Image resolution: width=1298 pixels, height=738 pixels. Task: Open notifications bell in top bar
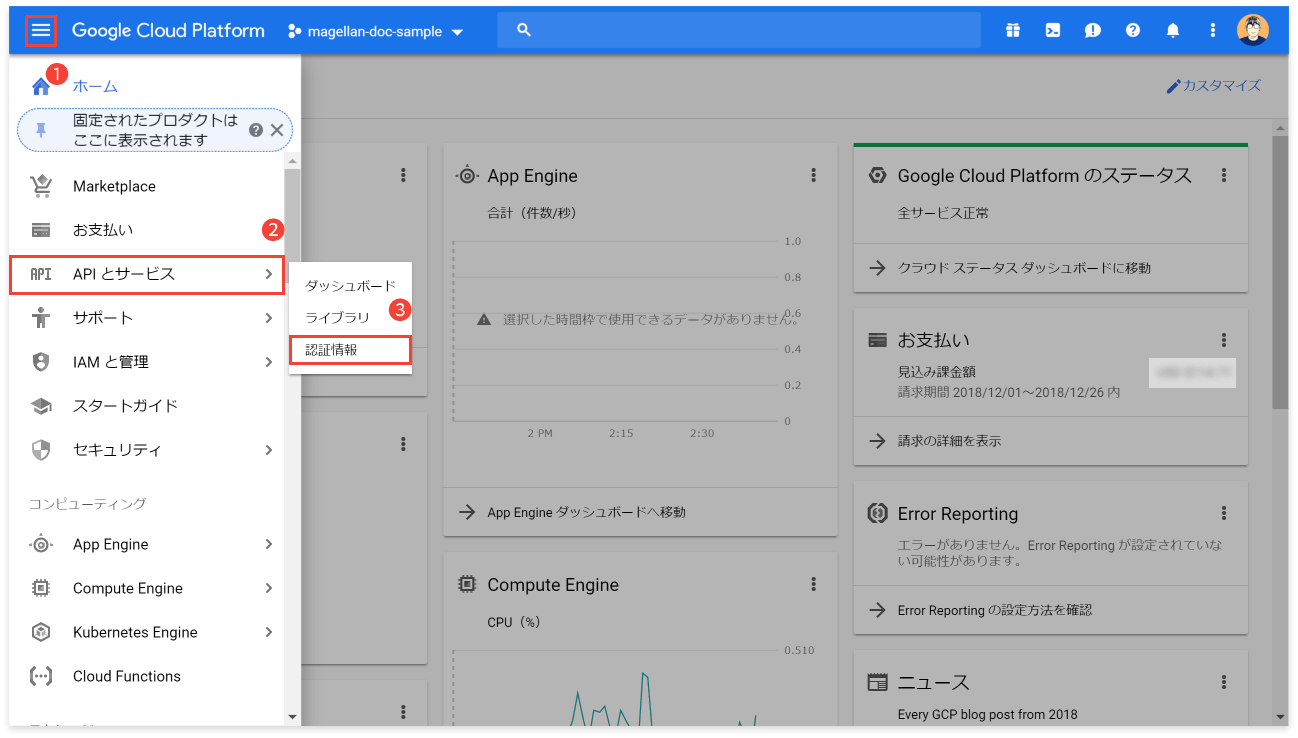[x=1173, y=30]
